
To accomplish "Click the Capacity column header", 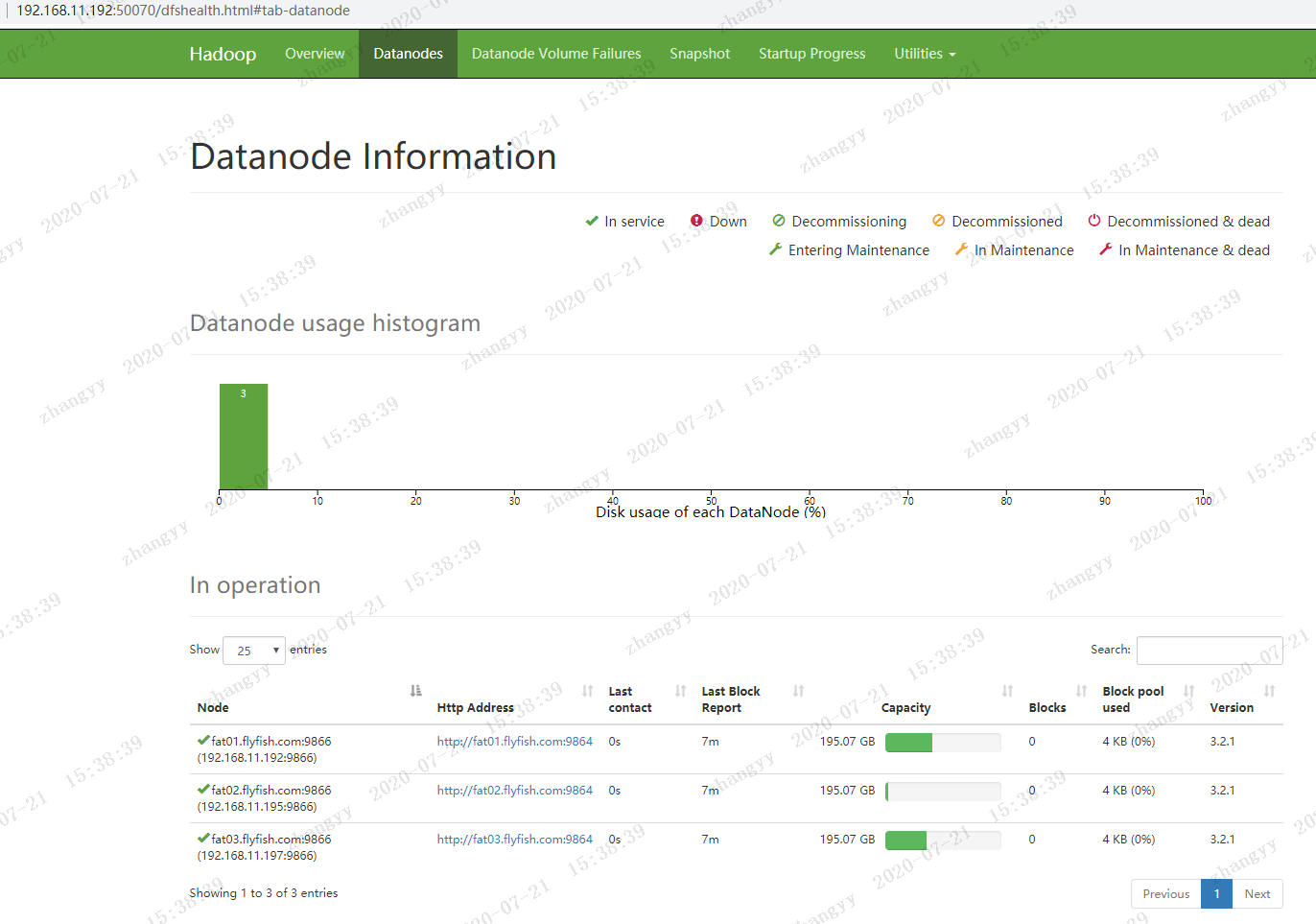I will [x=905, y=707].
